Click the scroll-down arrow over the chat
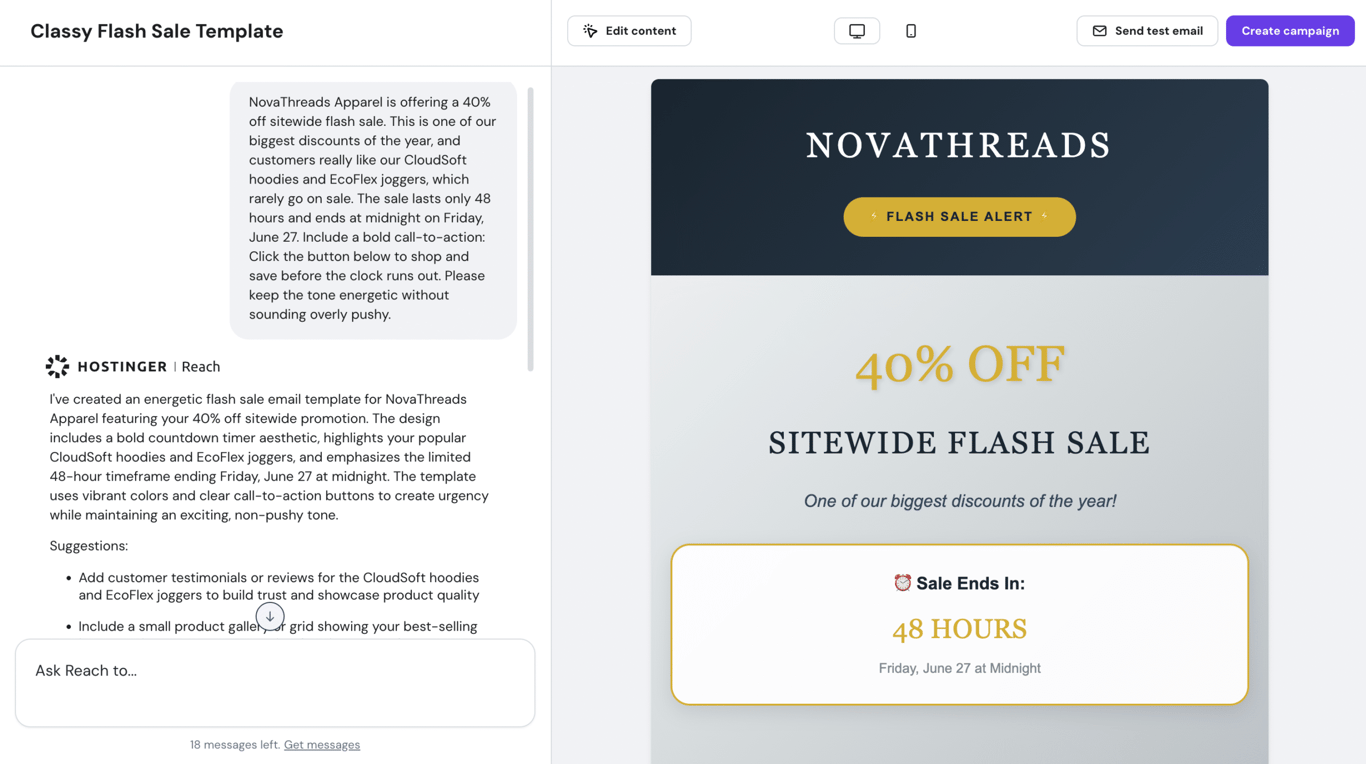Viewport: 1366px width, 764px height. coord(270,617)
